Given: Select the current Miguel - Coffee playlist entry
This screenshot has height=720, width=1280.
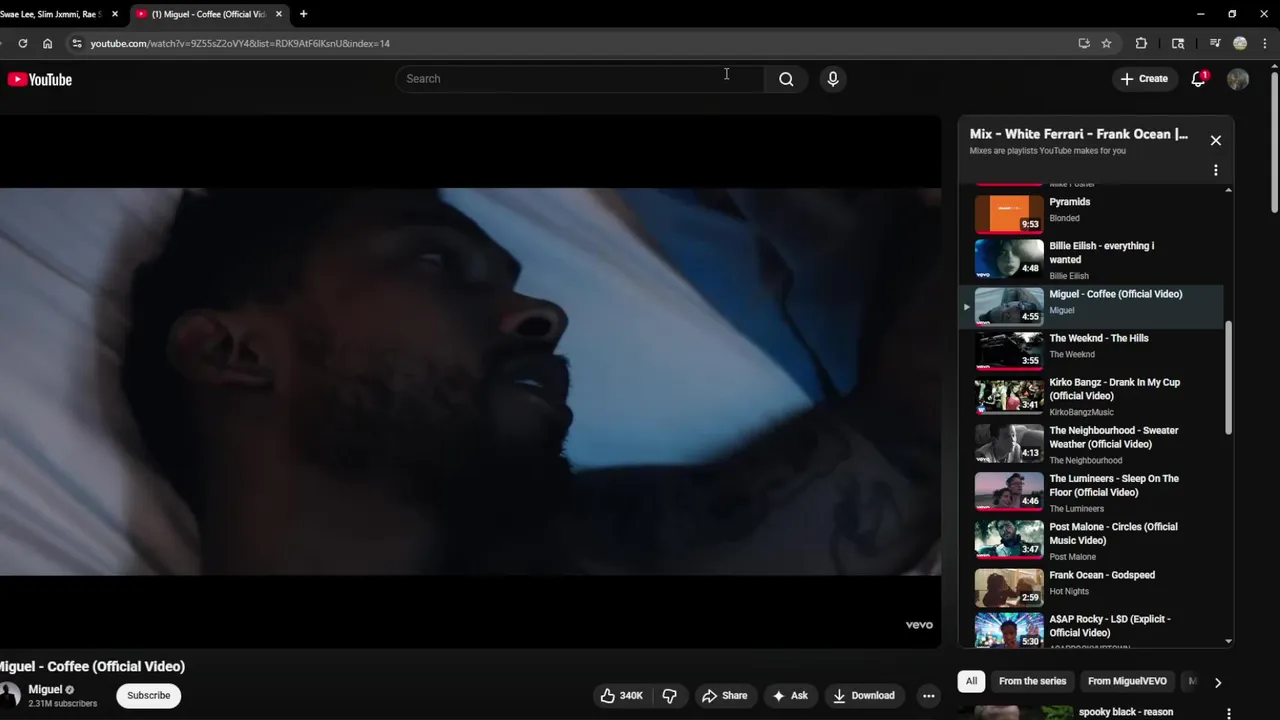Looking at the screenshot, I should 1092,306.
